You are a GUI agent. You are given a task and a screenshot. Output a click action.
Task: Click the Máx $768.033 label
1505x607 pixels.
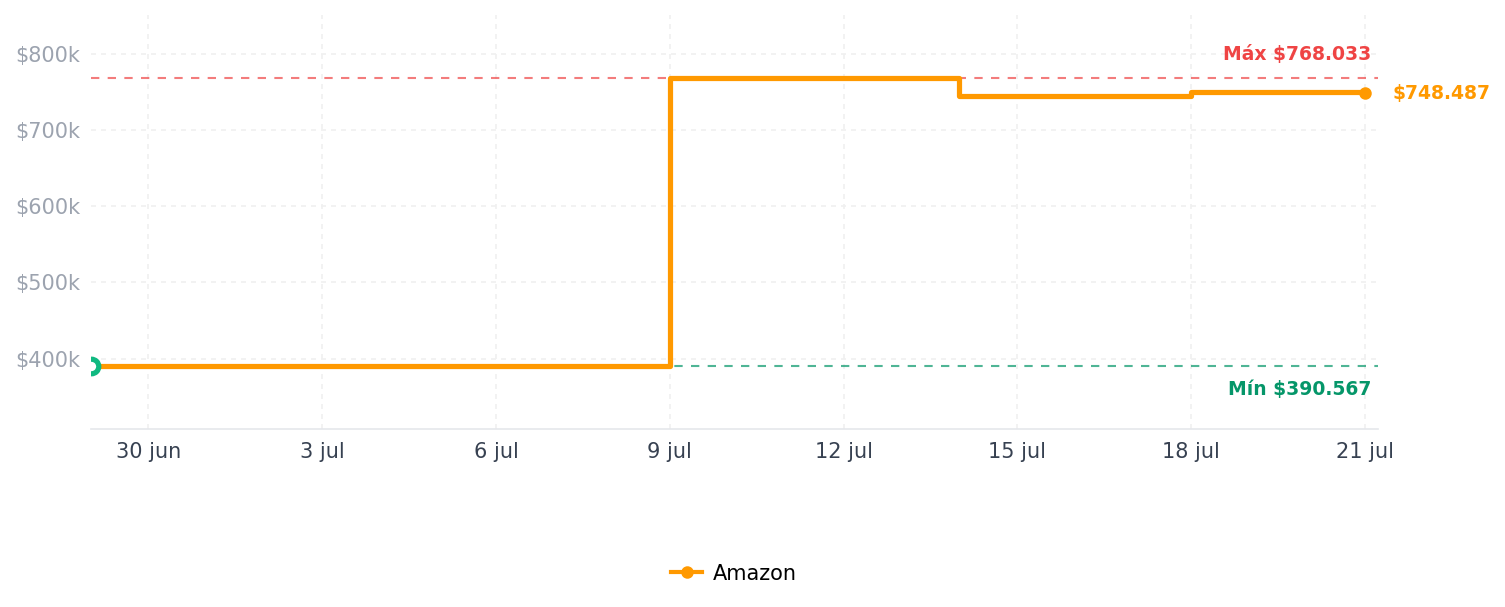pos(1297,54)
